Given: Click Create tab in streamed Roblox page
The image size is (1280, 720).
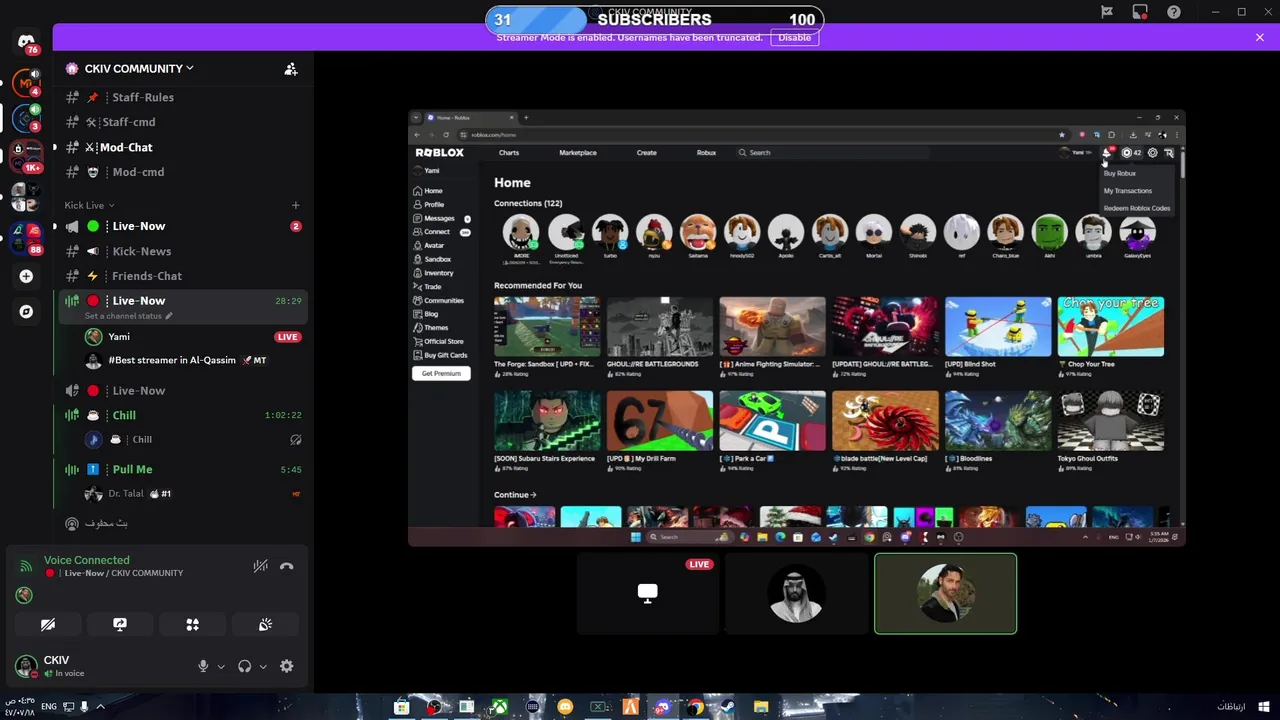Looking at the screenshot, I should pyautogui.click(x=647, y=153).
